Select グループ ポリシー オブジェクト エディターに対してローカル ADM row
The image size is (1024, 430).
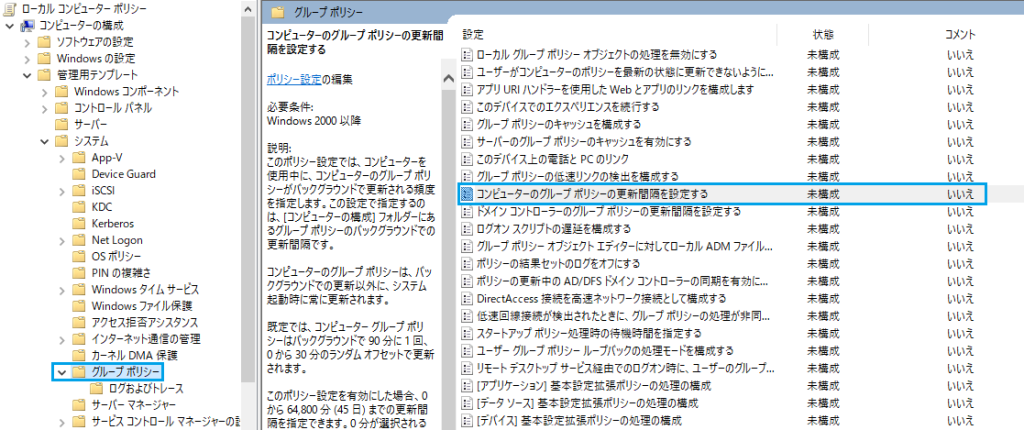[x=721, y=246]
